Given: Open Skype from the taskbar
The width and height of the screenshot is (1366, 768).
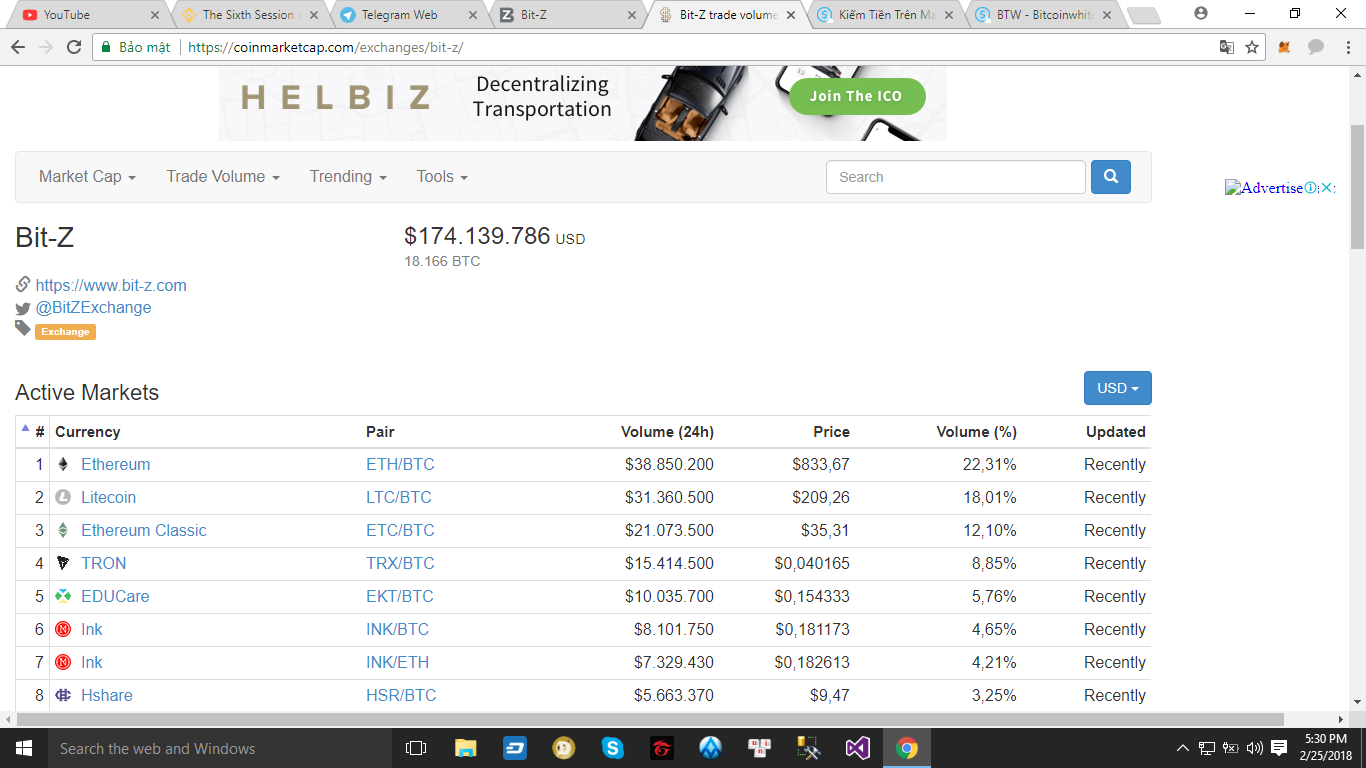Looking at the screenshot, I should tap(613, 748).
